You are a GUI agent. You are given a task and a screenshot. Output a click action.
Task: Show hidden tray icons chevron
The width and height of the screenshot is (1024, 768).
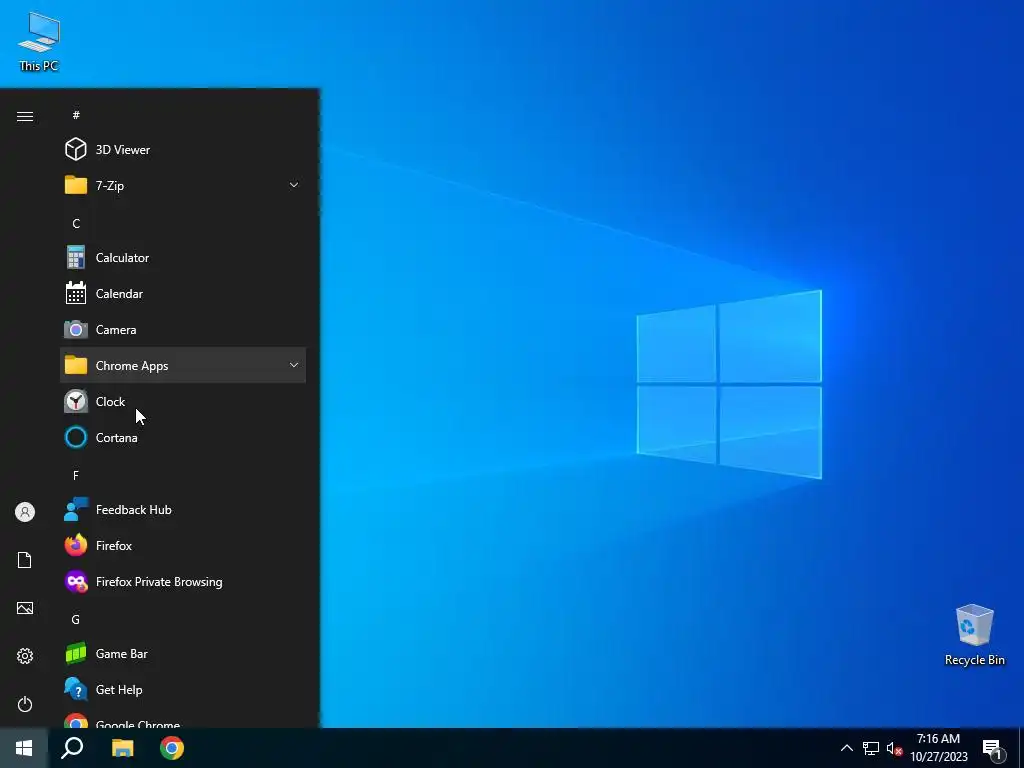pyautogui.click(x=846, y=748)
